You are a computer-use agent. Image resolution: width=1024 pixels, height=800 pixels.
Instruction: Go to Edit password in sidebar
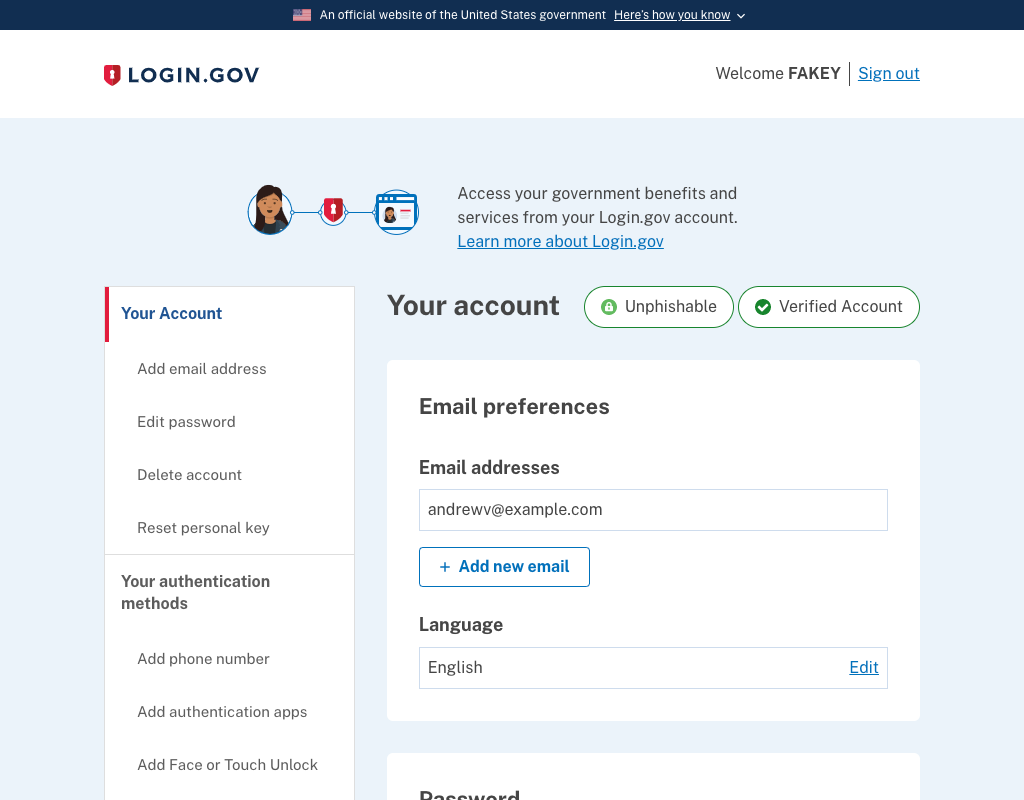186,422
